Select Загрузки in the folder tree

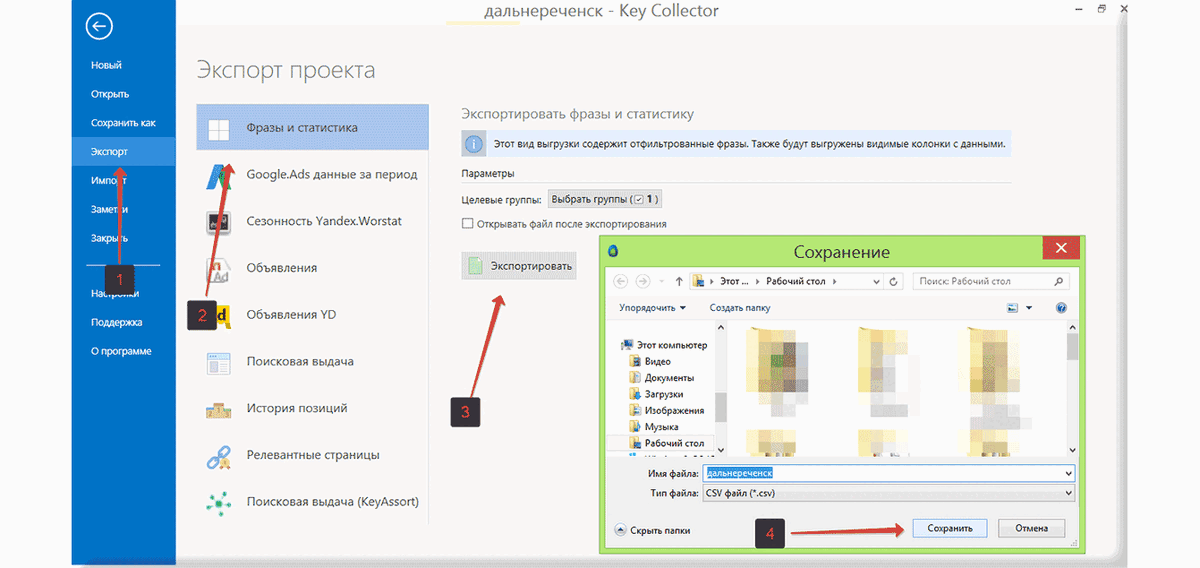click(x=655, y=394)
